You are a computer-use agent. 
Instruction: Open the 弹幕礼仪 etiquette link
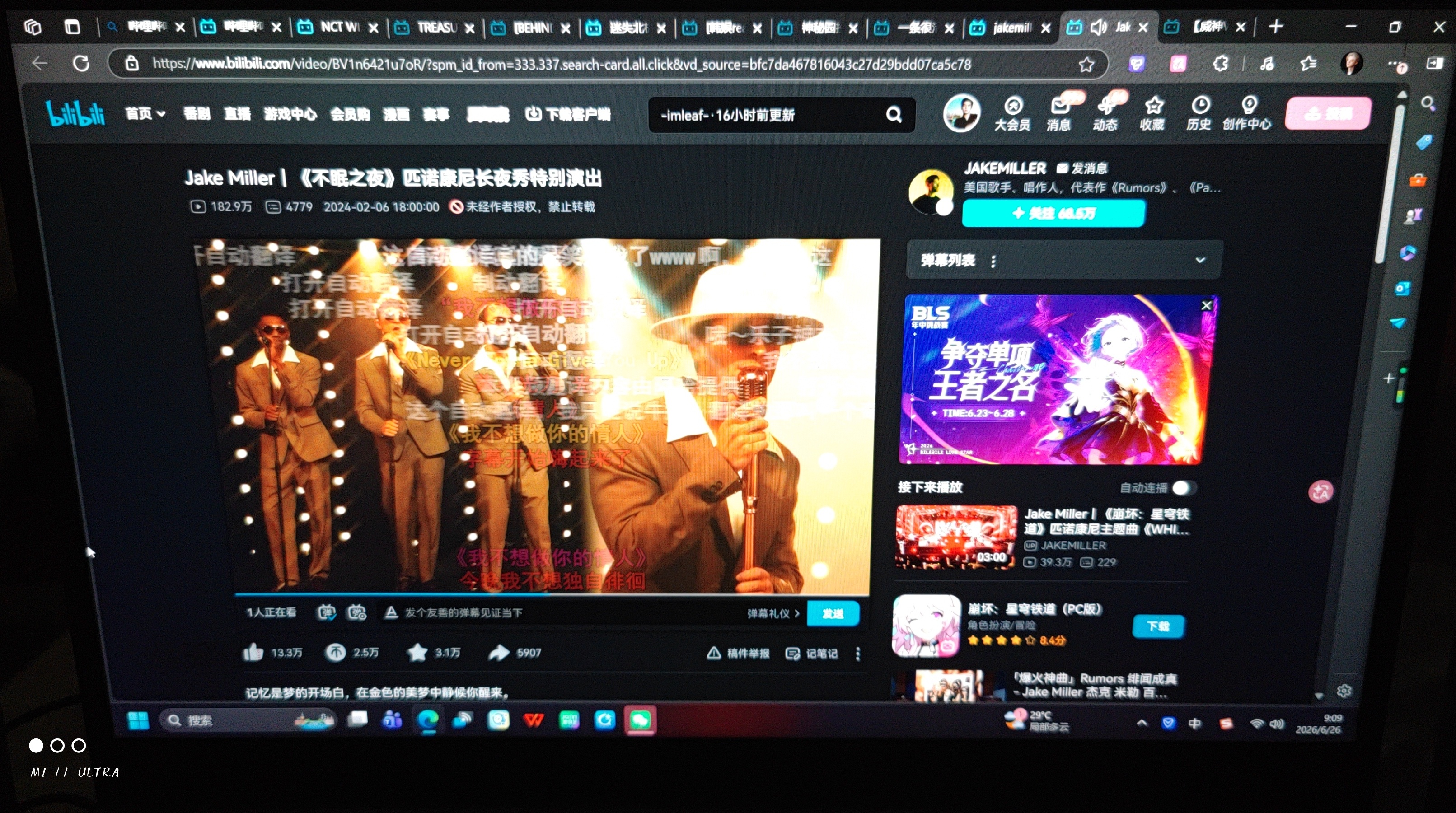pyautogui.click(x=772, y=613)
